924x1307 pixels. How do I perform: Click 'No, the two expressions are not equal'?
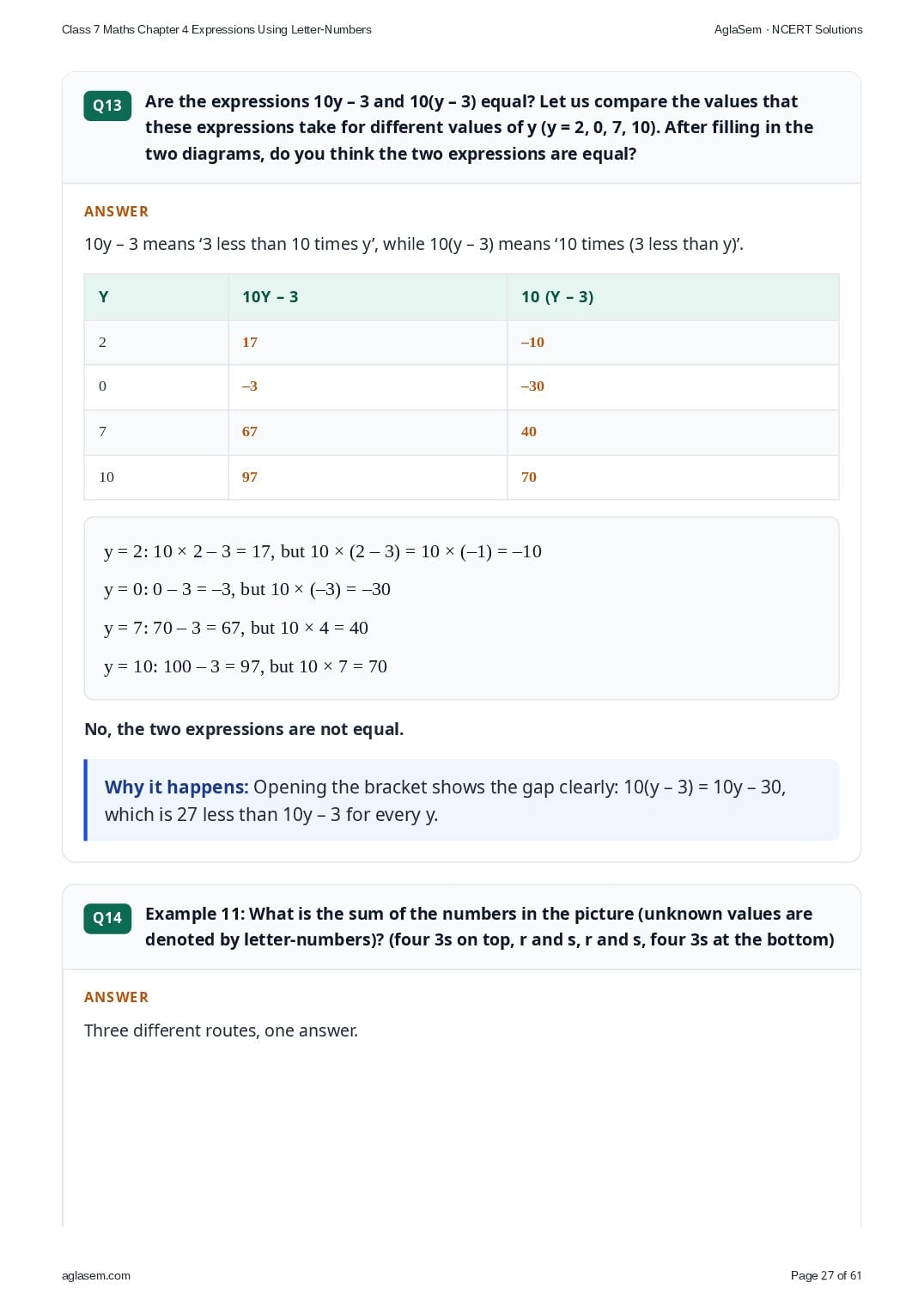(244, 729)
